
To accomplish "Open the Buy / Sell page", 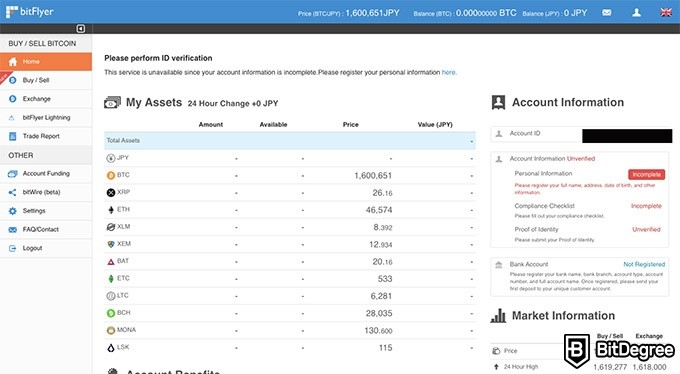I will click(x=46, y=80).
